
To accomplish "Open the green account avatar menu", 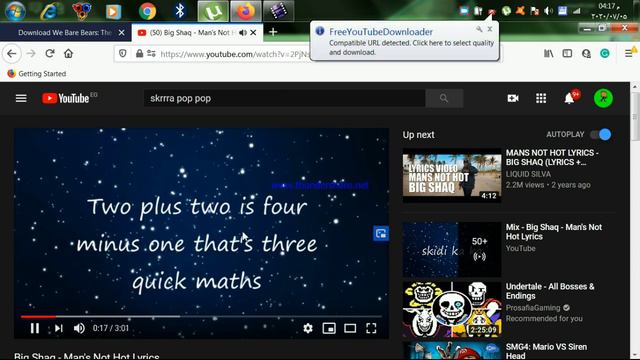I will point(603,98).
